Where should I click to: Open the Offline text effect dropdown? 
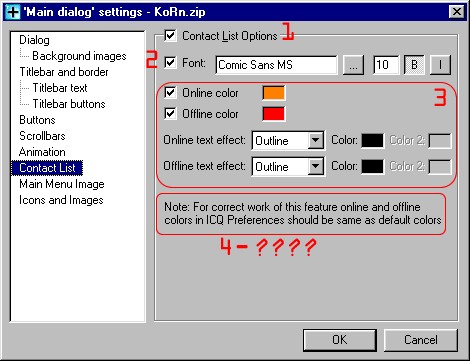(315, 166)
